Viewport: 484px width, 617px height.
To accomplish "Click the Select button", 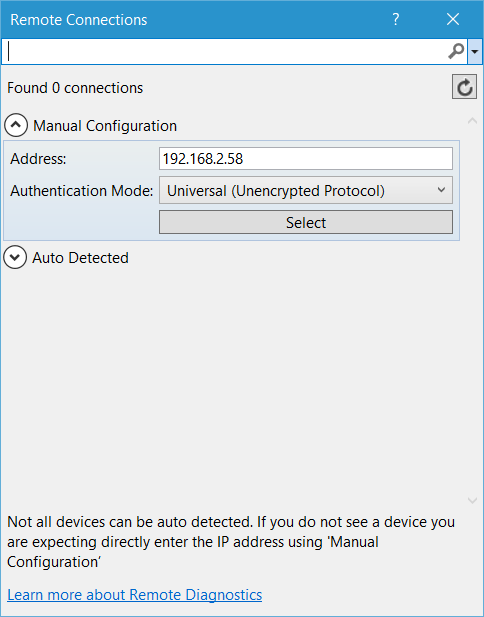I will pos(306,222).
